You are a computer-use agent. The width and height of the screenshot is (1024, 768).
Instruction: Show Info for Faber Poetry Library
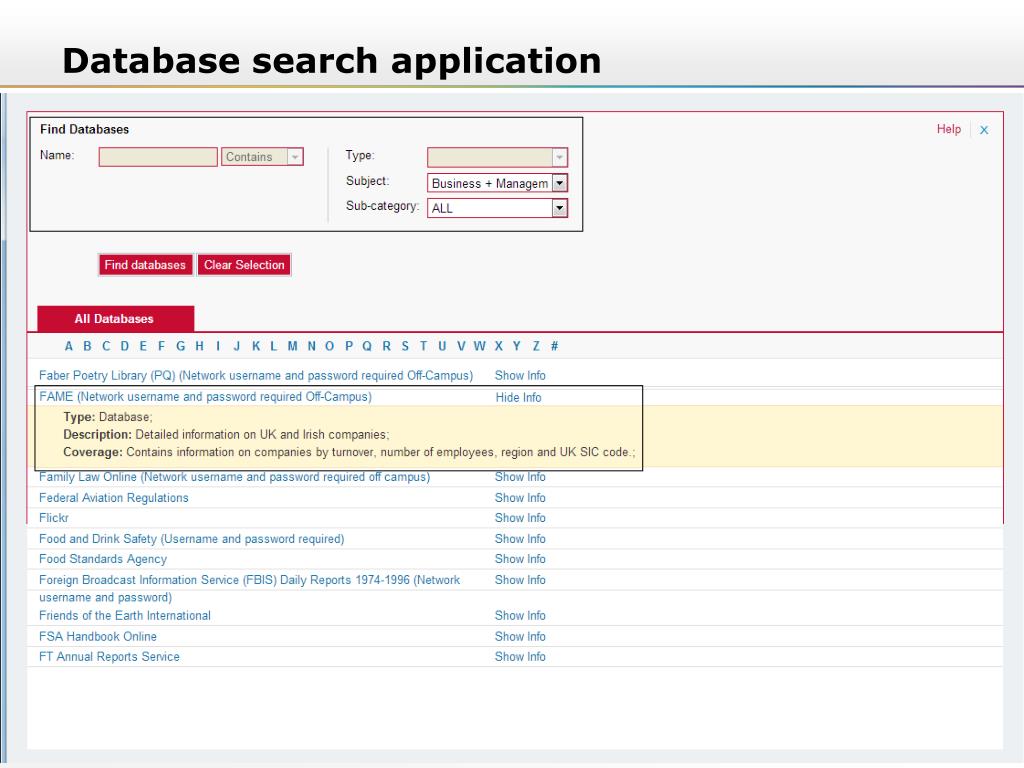pos(520,376)
